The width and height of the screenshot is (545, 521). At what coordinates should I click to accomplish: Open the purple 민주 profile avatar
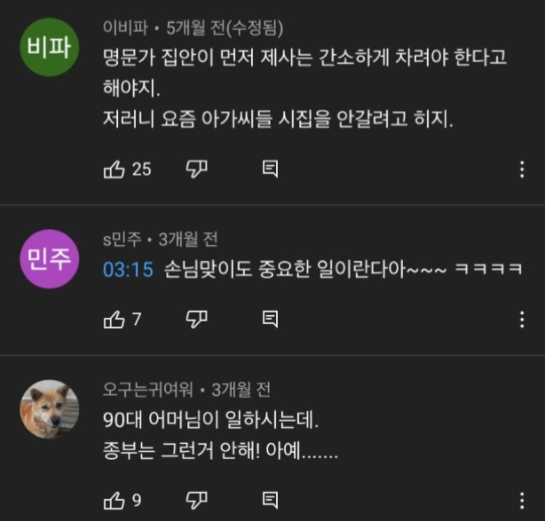pos(49,259)
